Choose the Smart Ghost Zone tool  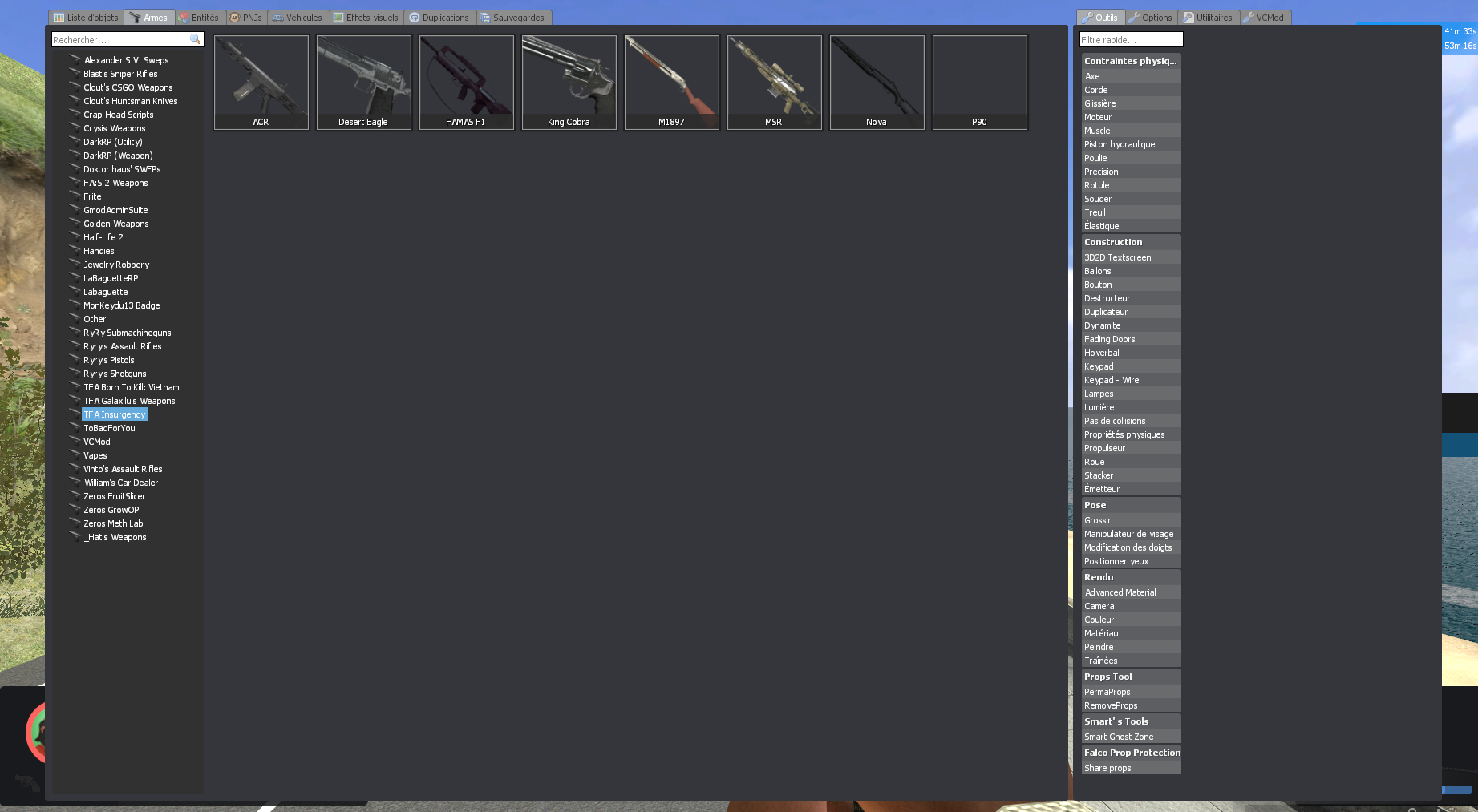[x=1131, y=737]
